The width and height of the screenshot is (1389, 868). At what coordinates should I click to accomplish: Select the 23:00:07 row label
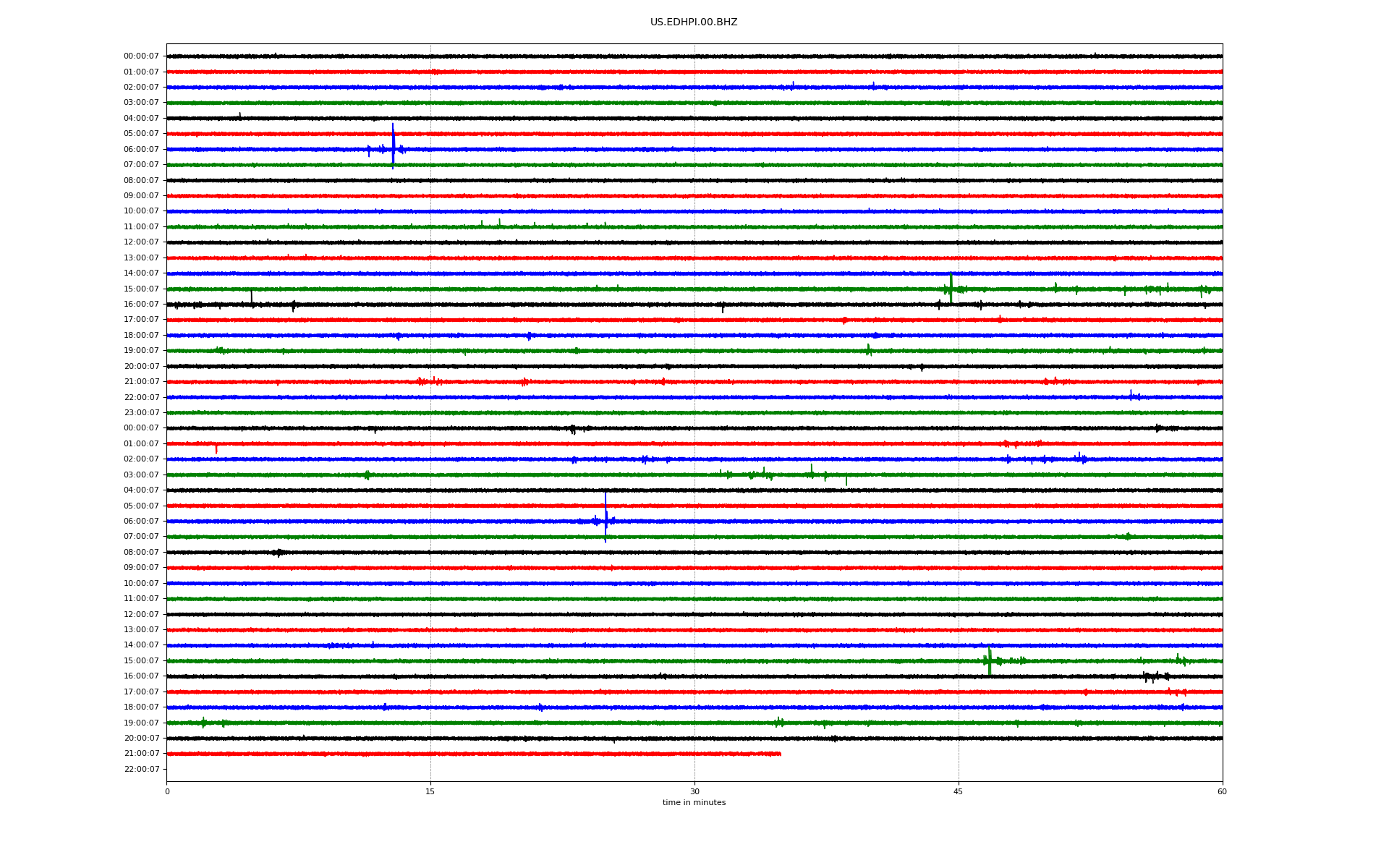pos(141,413)
